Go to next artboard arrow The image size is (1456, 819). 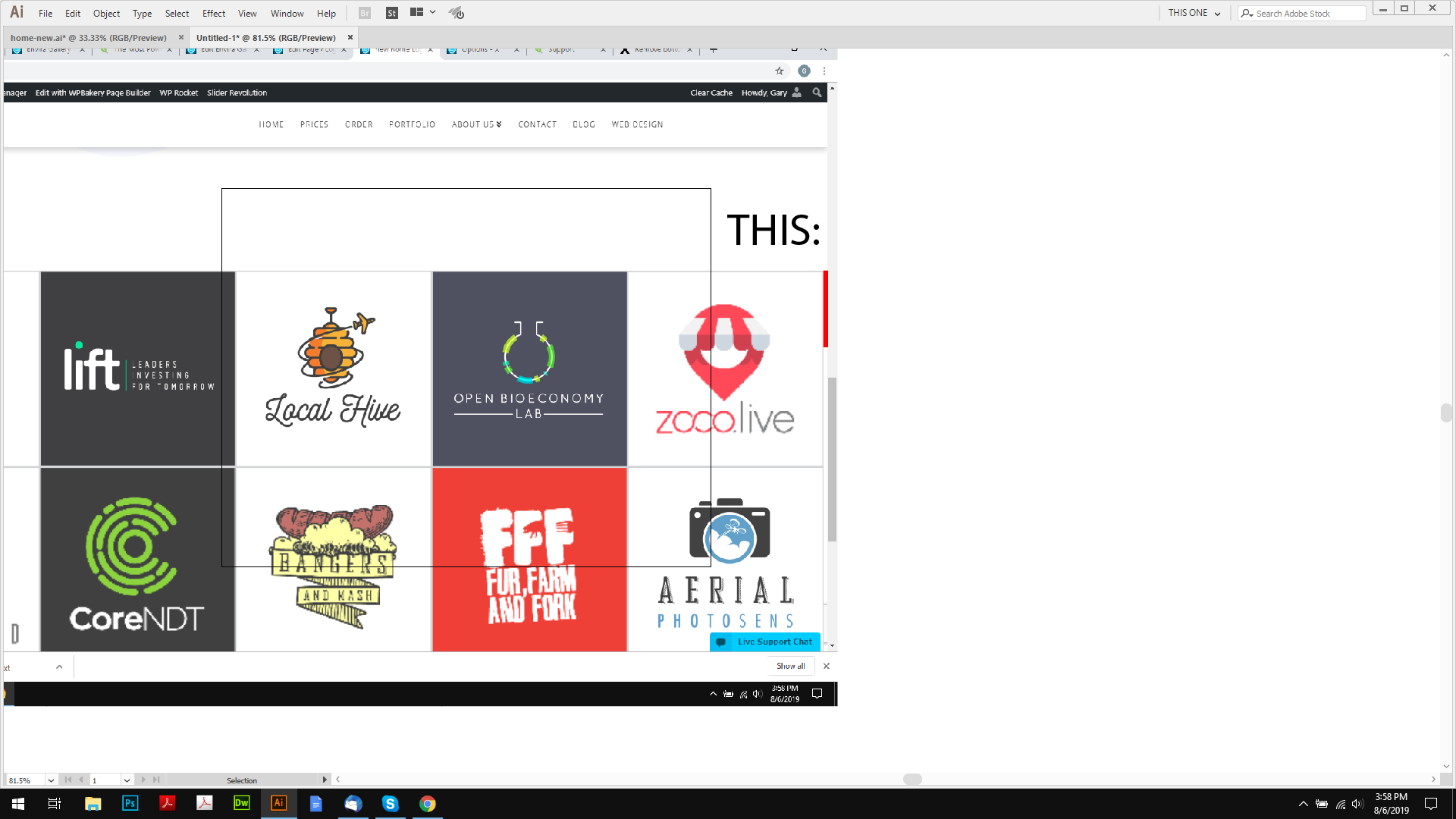tap(143, 780)
